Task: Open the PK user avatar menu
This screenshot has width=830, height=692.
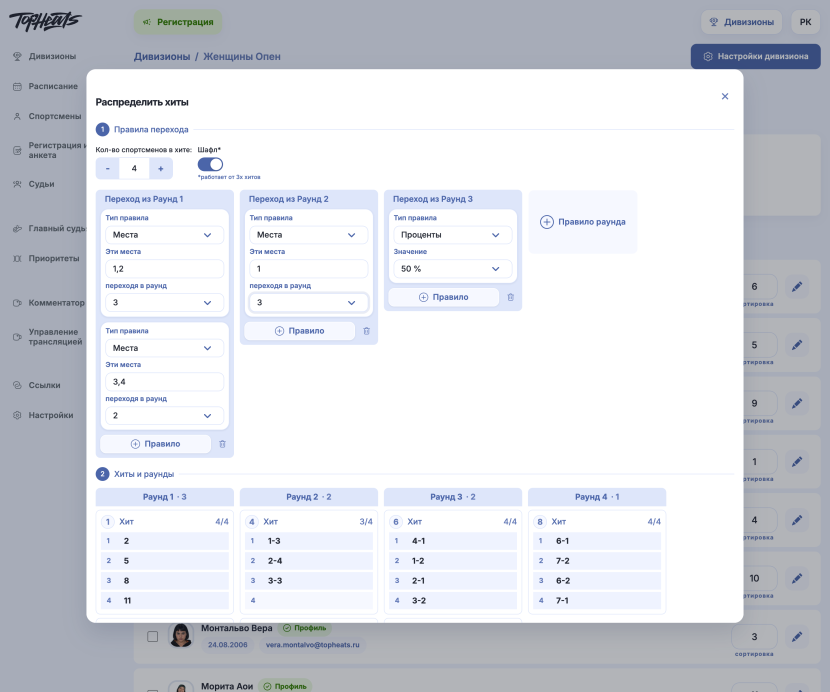Action: tap(805, 22)
